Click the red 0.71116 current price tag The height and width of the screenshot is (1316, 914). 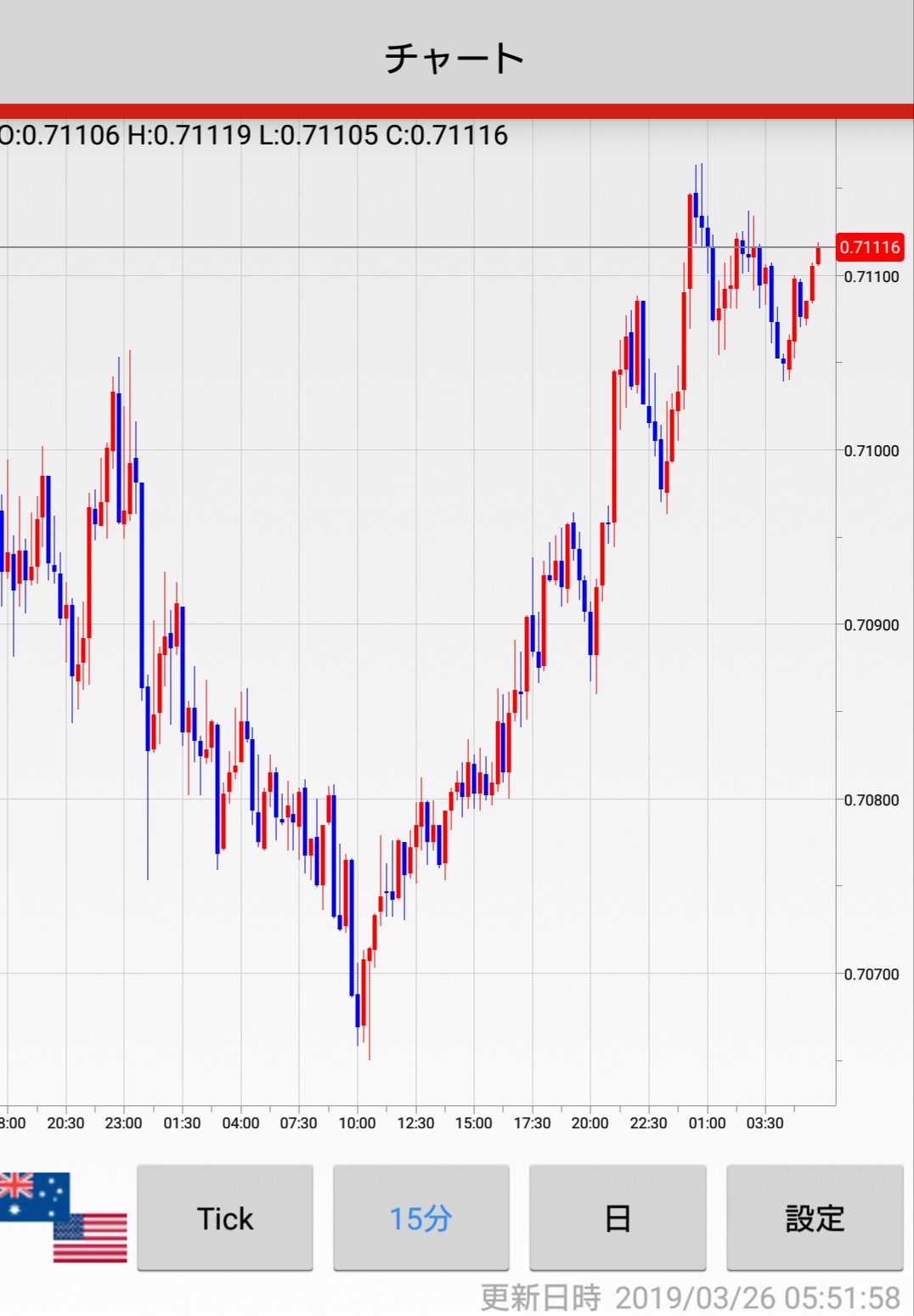pyautogui.click(x=870, y=247)
